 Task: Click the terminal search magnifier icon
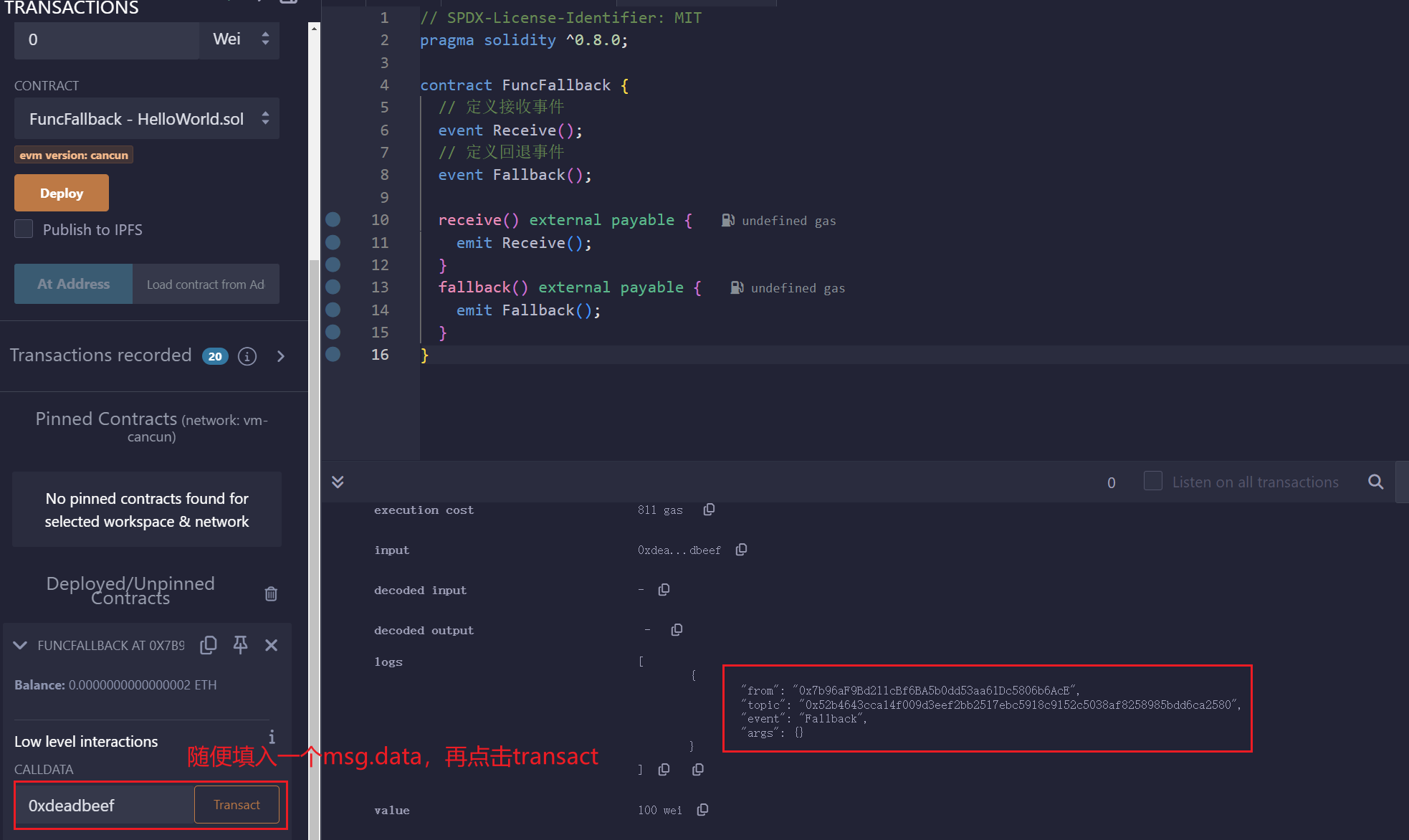pos(1375,482)
